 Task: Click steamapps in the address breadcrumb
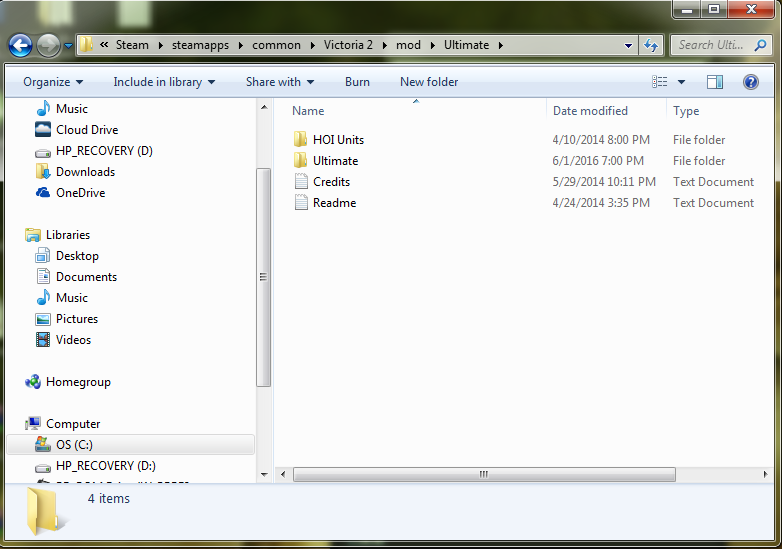click(200, 45)
